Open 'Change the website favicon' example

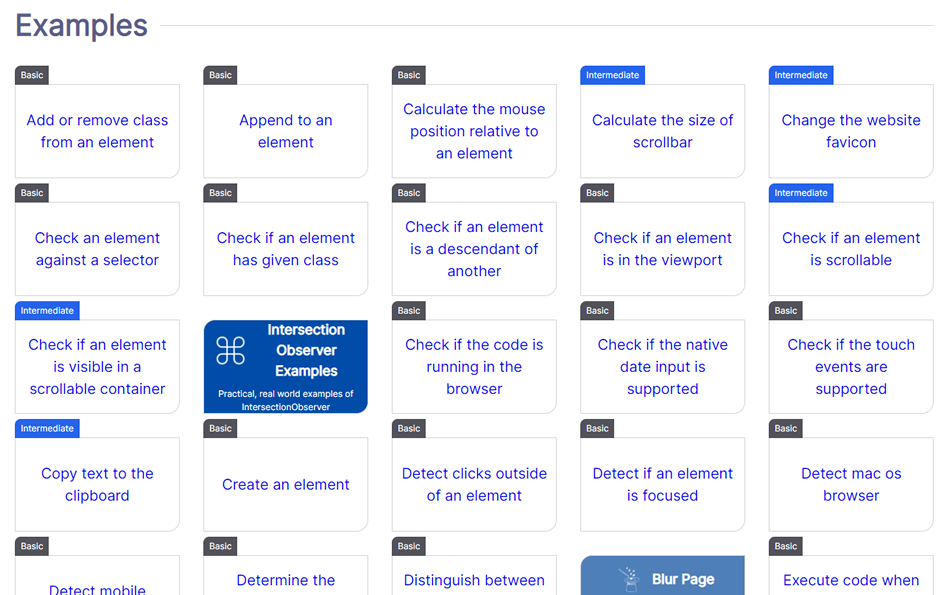851,131
